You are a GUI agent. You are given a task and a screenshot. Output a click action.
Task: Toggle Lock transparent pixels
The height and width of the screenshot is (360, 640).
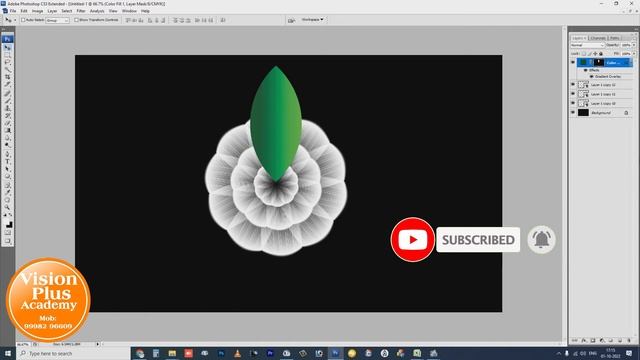click(584, 53)
